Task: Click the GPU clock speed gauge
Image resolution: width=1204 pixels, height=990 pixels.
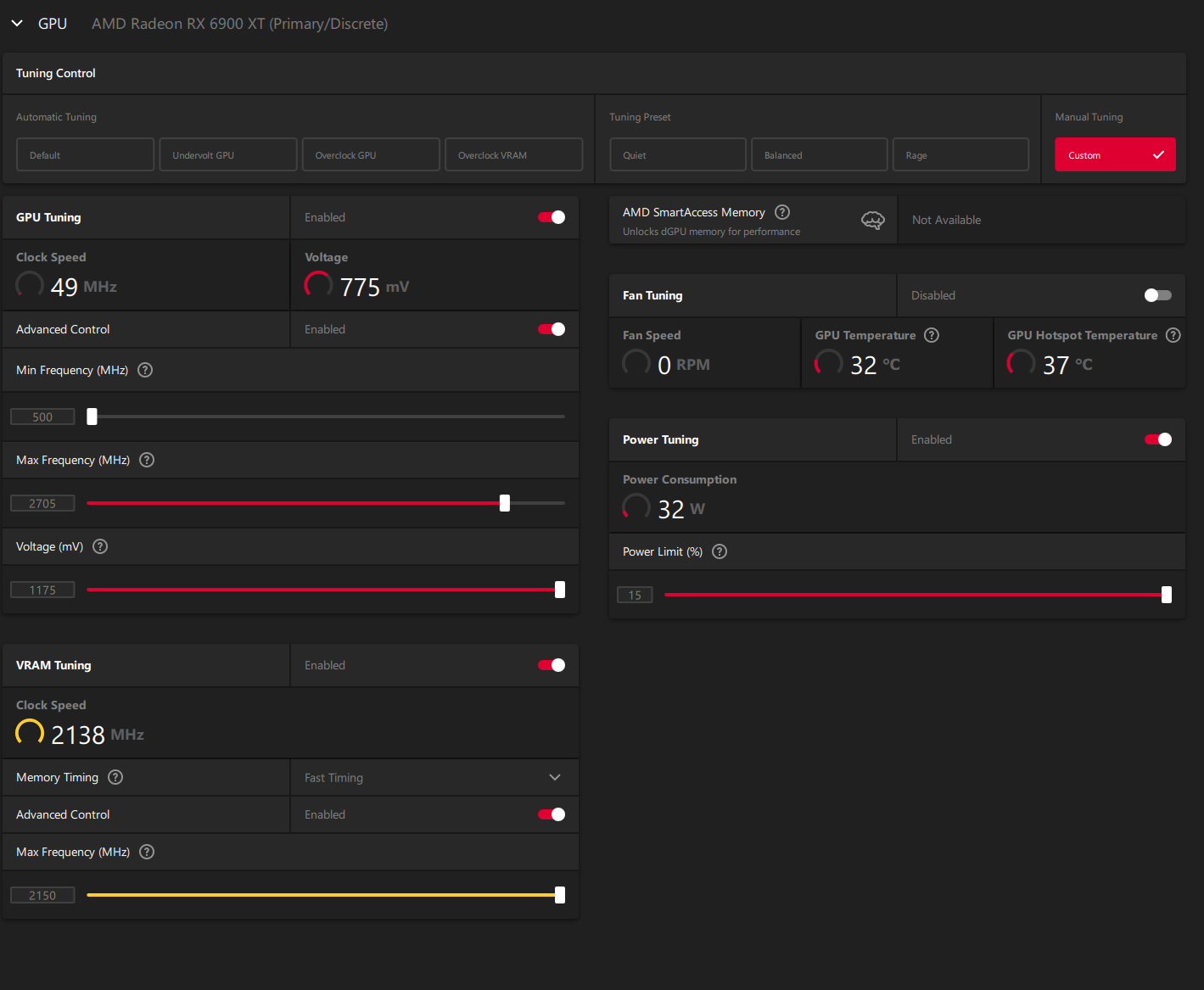Action: pyautogui.click(x=30, y=284)
